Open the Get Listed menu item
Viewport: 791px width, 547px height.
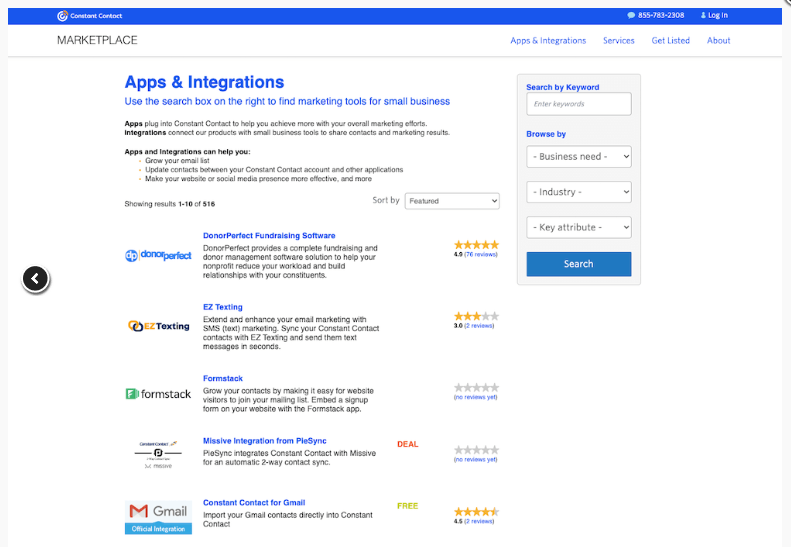670,40
